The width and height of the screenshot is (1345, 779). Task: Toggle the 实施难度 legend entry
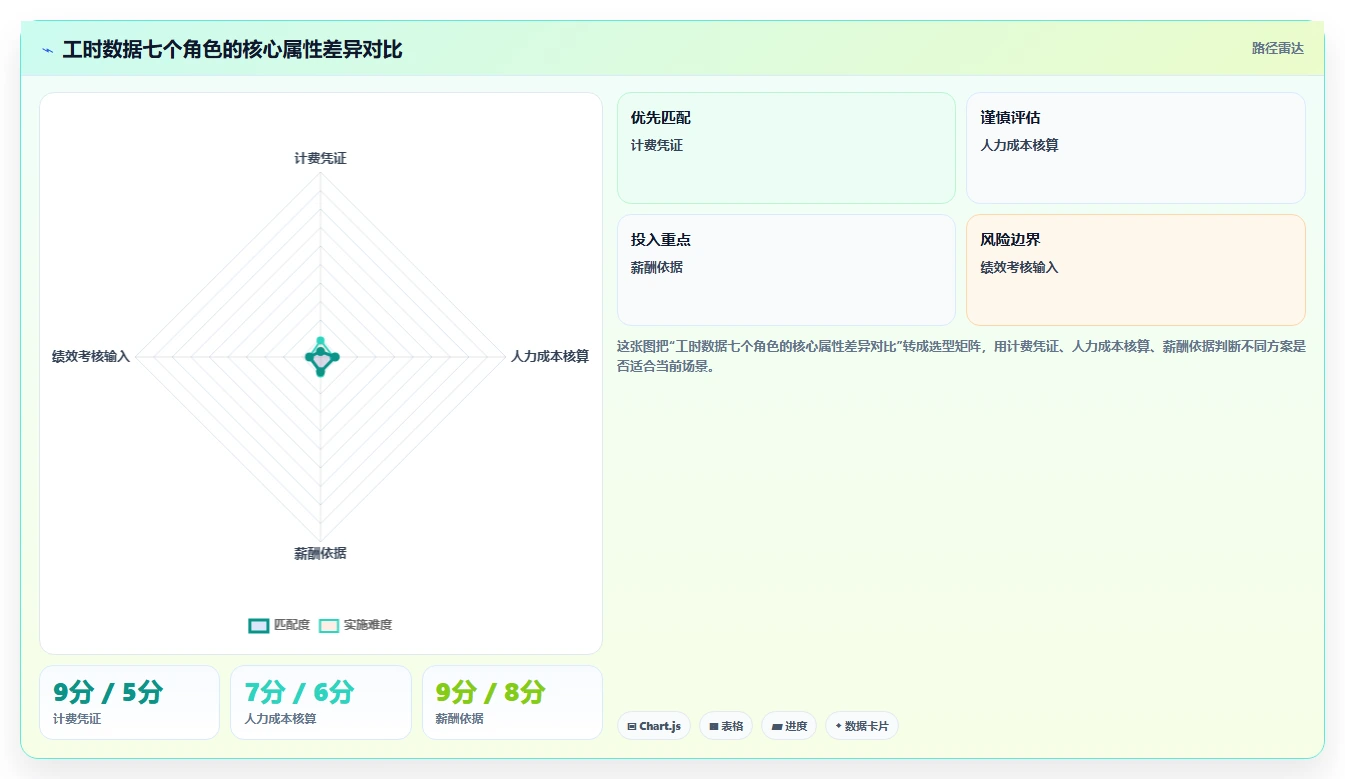click(355, 625)
